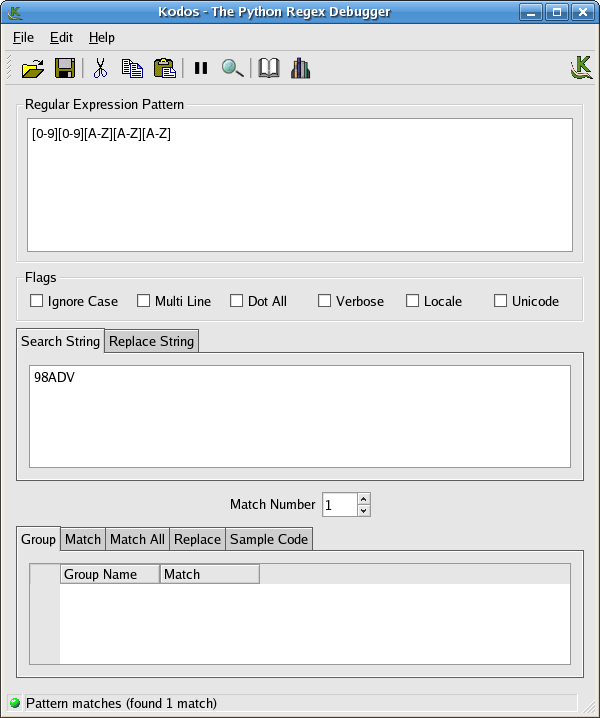Paste with the clipboard icon
Viewport: 600px width, 718px height.
[164, 68]
